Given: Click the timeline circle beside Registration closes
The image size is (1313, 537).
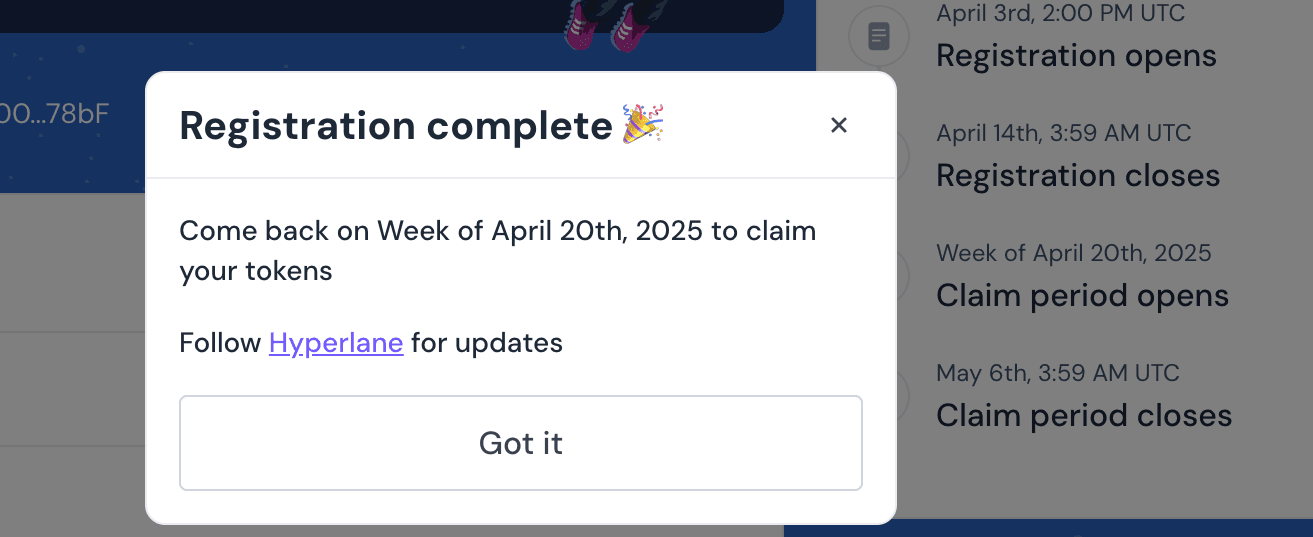Looking at the screenshot, I should tap(901, 156).
